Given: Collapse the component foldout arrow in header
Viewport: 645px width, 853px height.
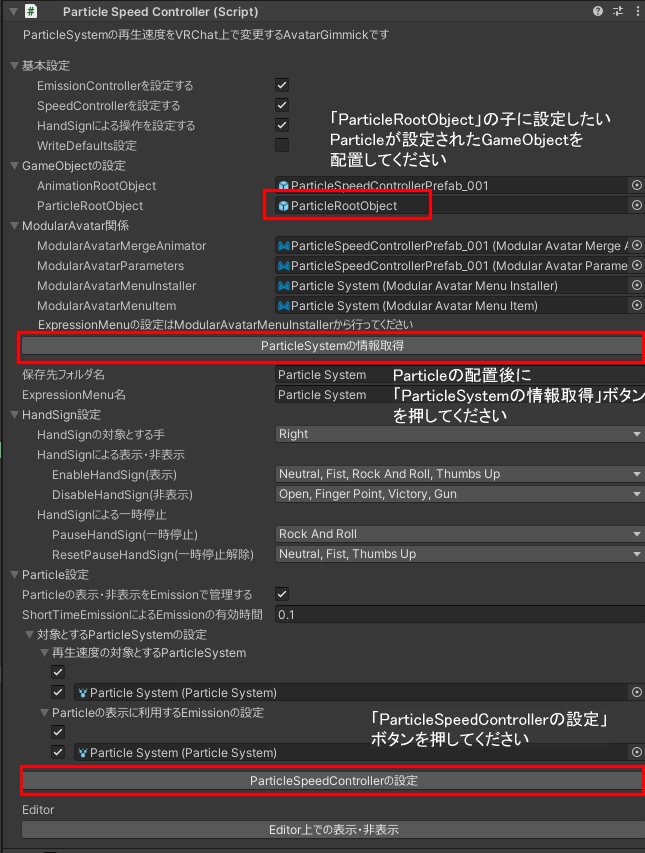Looking at the screenshot, I should click(x=14, y=11).
